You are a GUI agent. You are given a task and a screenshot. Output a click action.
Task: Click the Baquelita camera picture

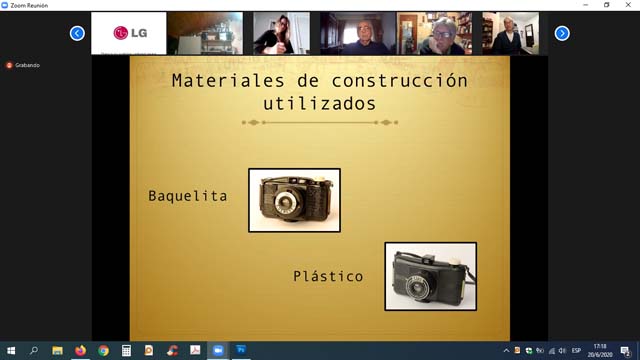[x=294, y=200]
